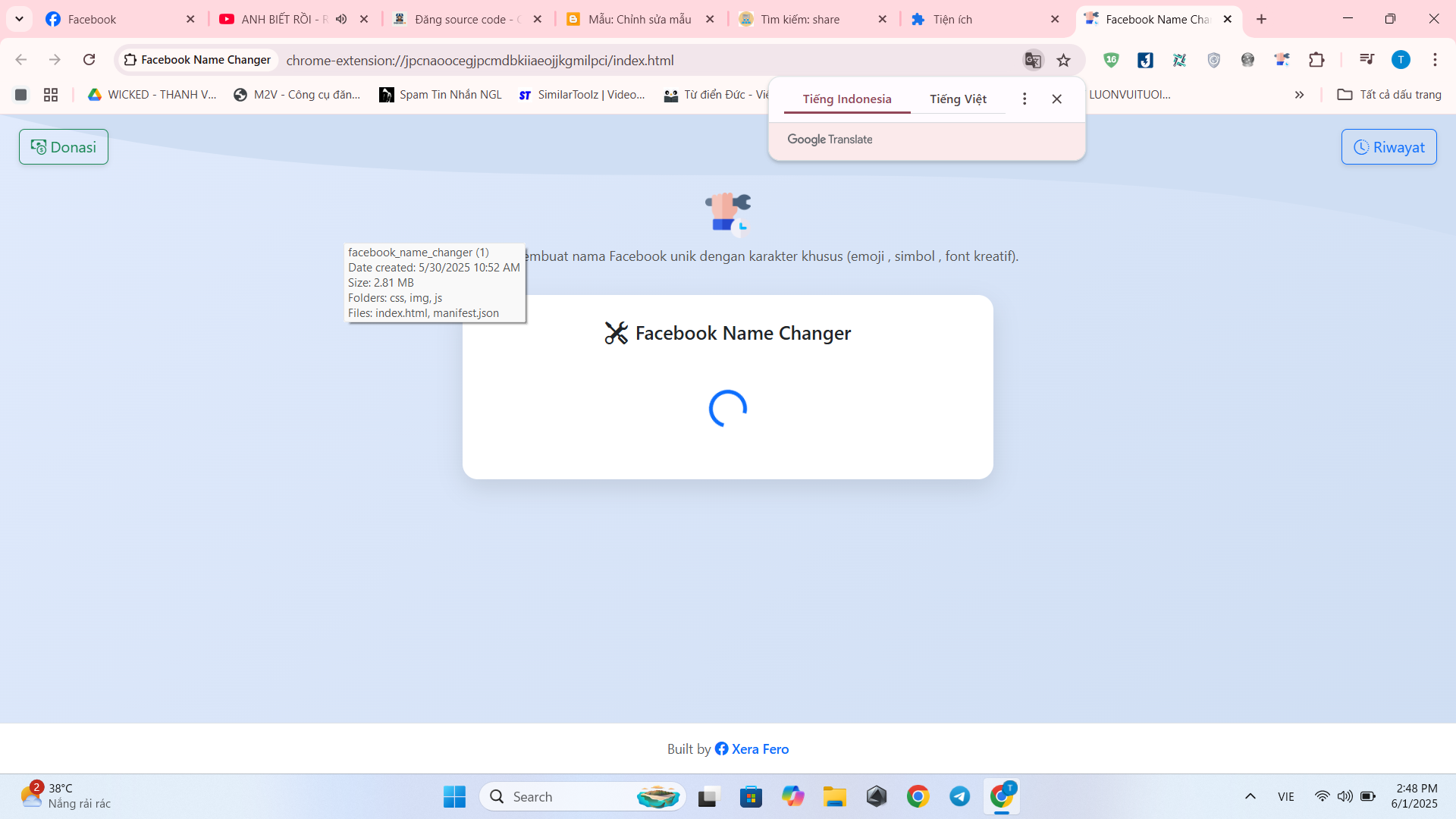Click the address bar URL
Screen dimensions: 1456x819
tap(479, 61)
